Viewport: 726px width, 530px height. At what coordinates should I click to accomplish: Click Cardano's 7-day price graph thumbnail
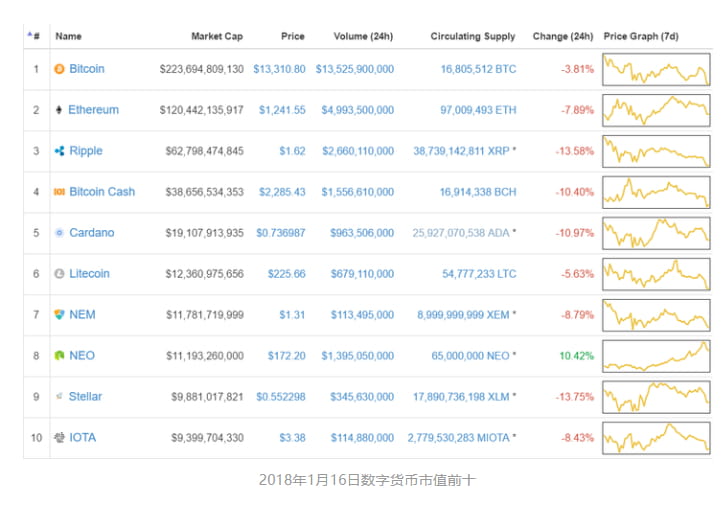point(656,233)
